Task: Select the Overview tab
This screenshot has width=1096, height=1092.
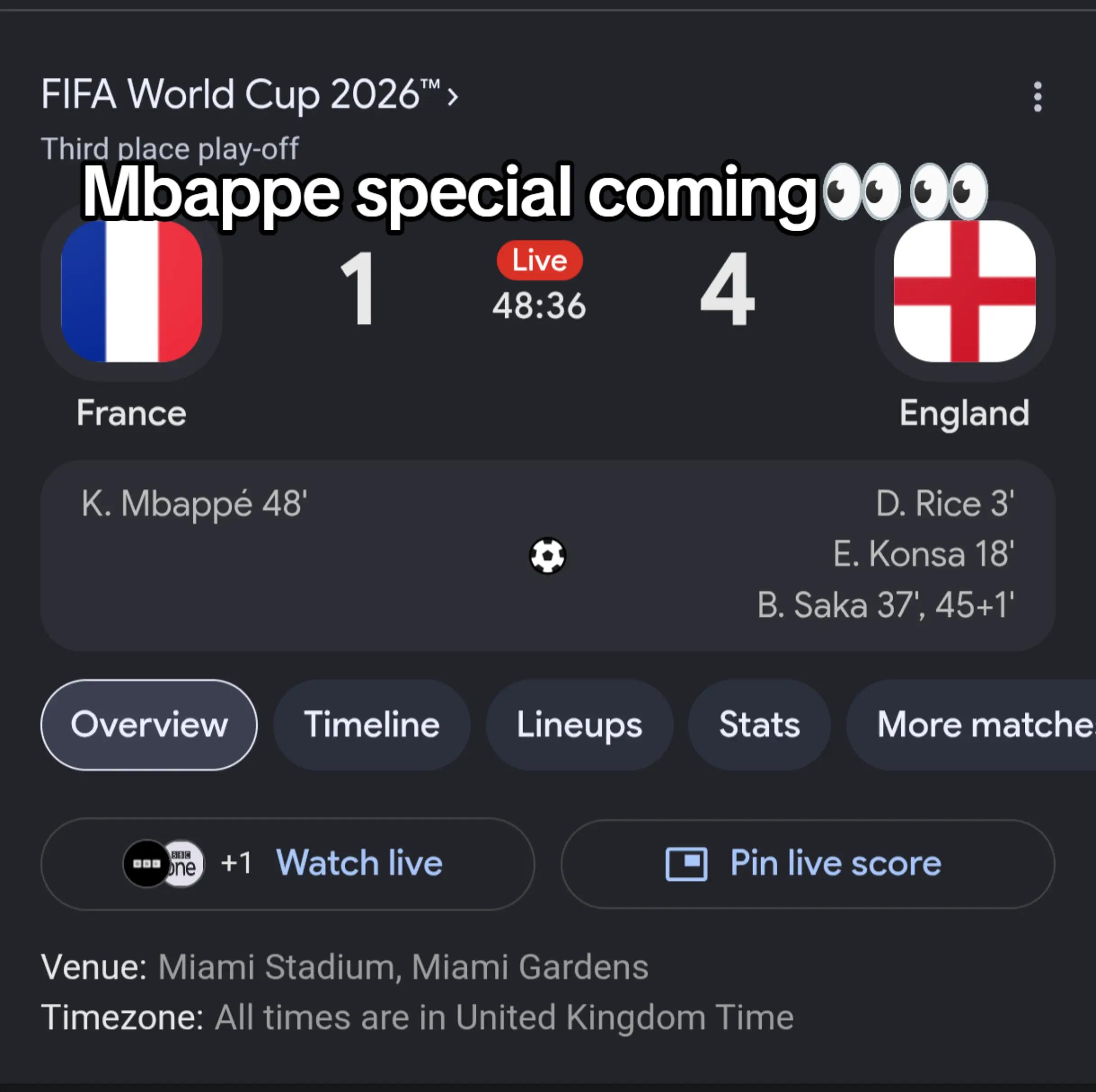Action: pos(149,724)
